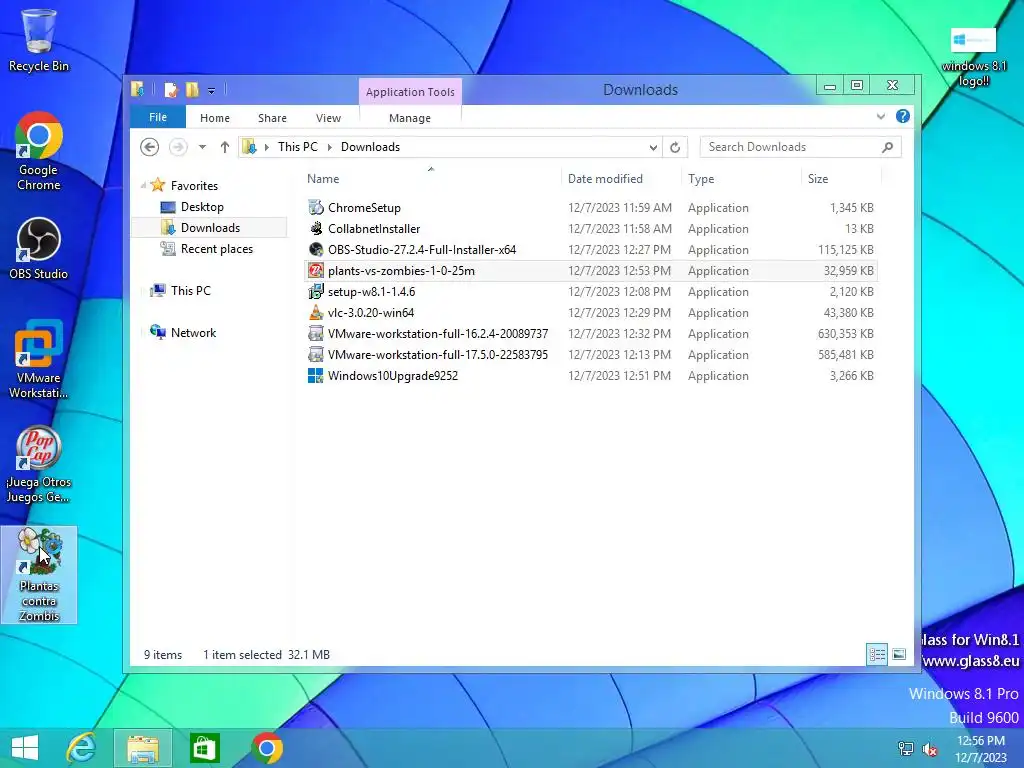Click the ChromeSetup file icon
This screenshot has width=1024, height=768.
316,208
